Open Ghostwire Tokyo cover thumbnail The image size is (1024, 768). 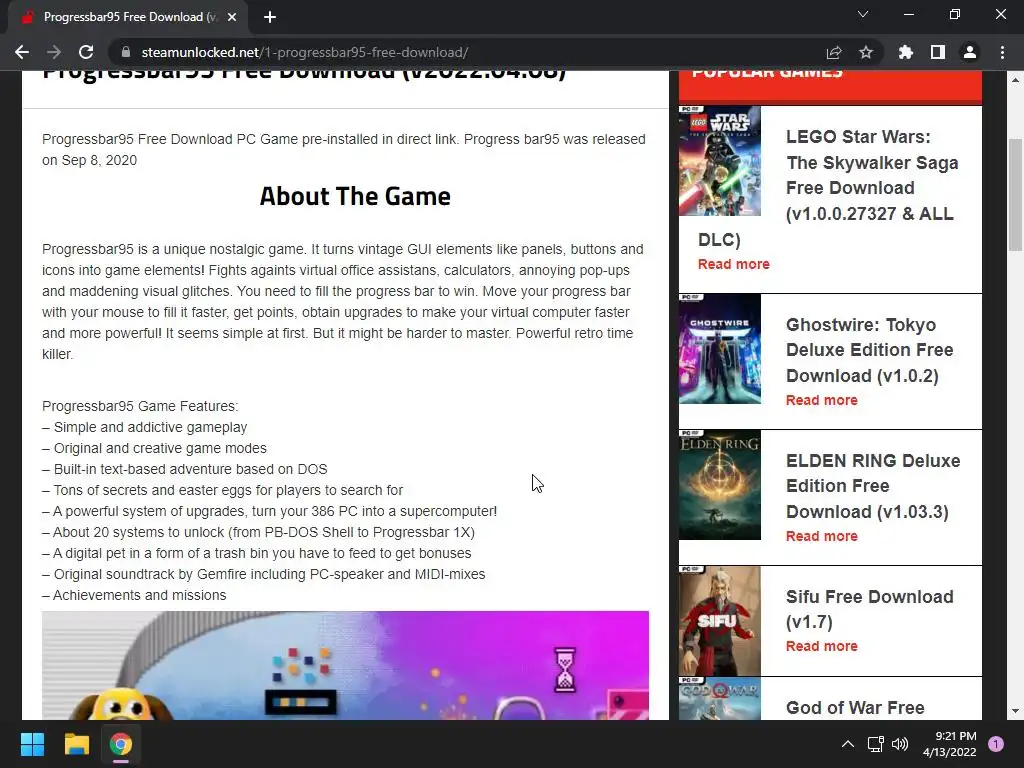pyautogui.click(x=720, y=349)
